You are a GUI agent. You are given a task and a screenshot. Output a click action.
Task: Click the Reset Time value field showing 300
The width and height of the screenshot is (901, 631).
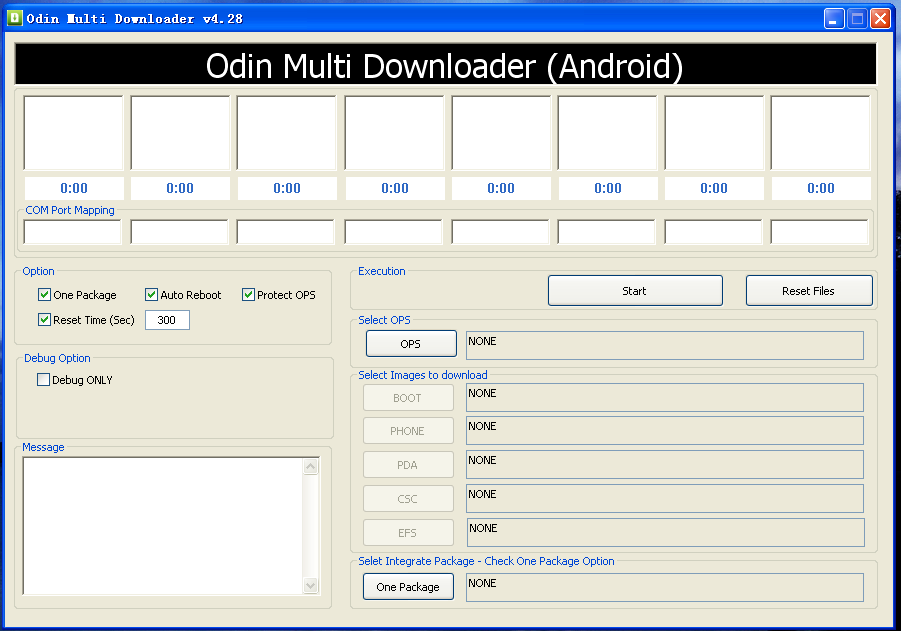click(x=167, y=320)
